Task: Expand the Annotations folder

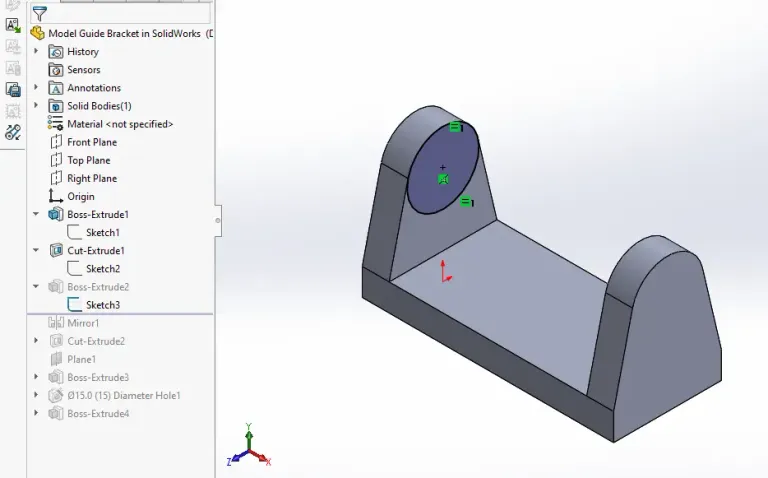Action: [x=37, y=88]
